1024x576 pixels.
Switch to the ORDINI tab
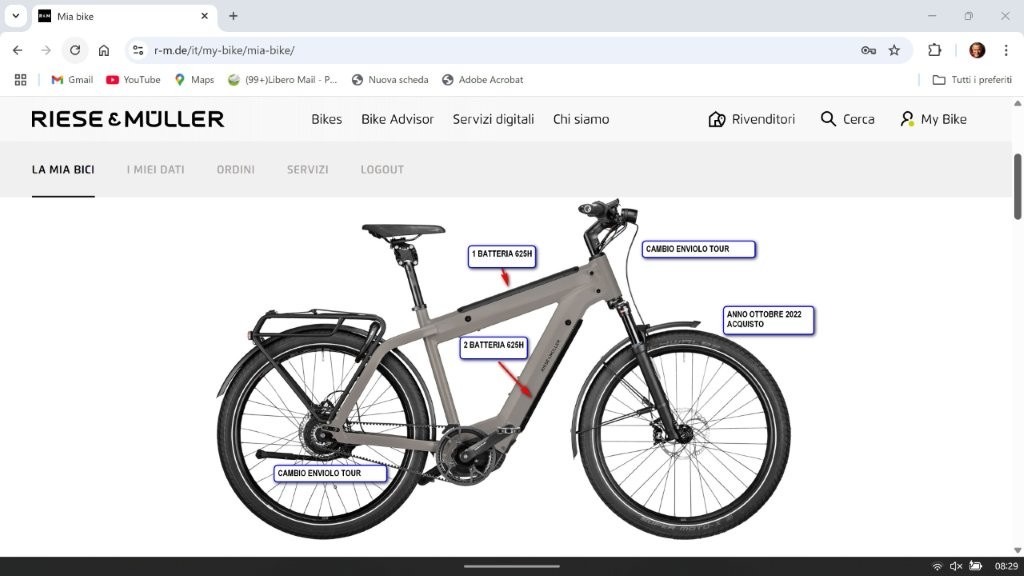236,170
